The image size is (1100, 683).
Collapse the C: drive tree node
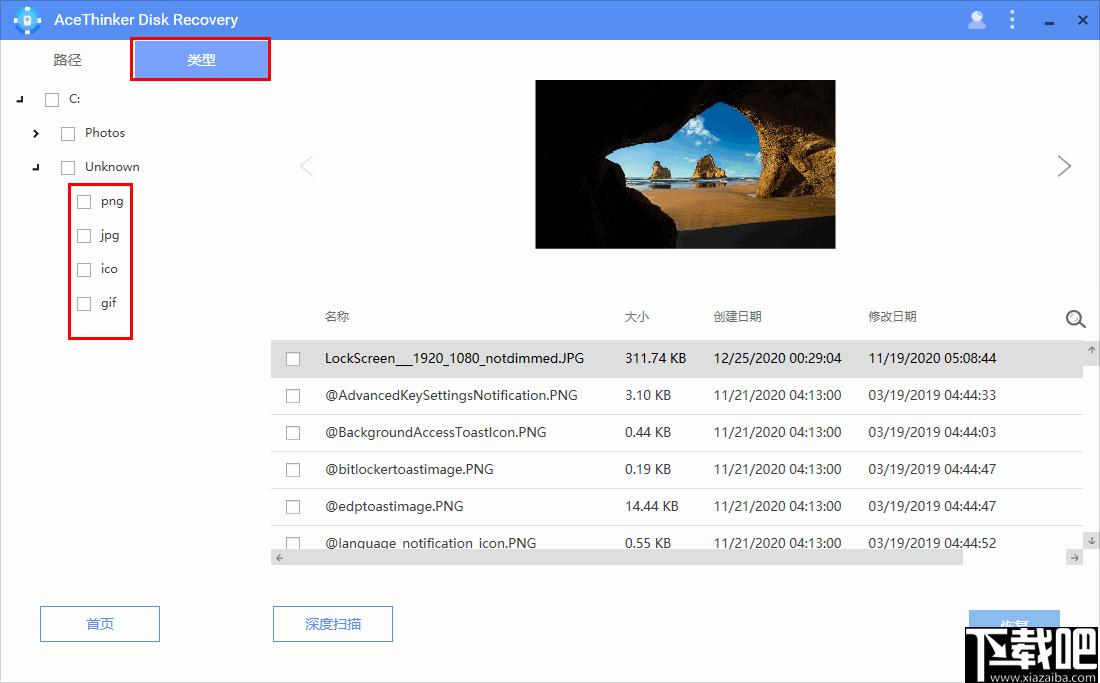tap(20, 100)
